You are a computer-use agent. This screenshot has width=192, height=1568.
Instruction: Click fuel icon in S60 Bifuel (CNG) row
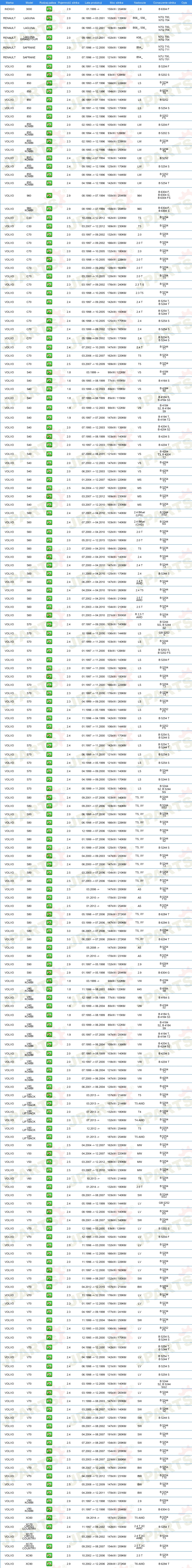tap(49, 522)
